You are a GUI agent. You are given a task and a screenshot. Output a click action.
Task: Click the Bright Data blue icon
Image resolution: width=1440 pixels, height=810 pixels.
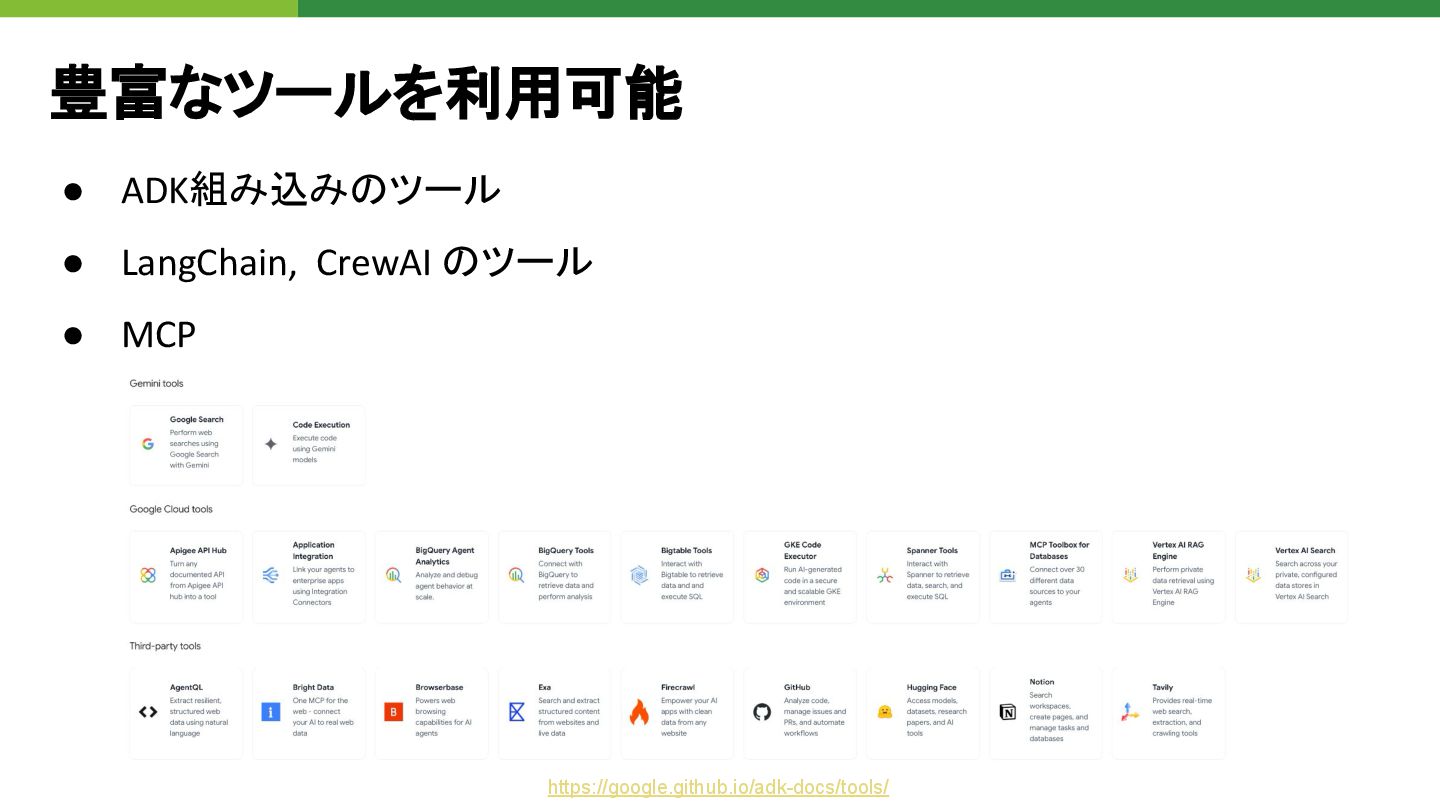(270, 712)
